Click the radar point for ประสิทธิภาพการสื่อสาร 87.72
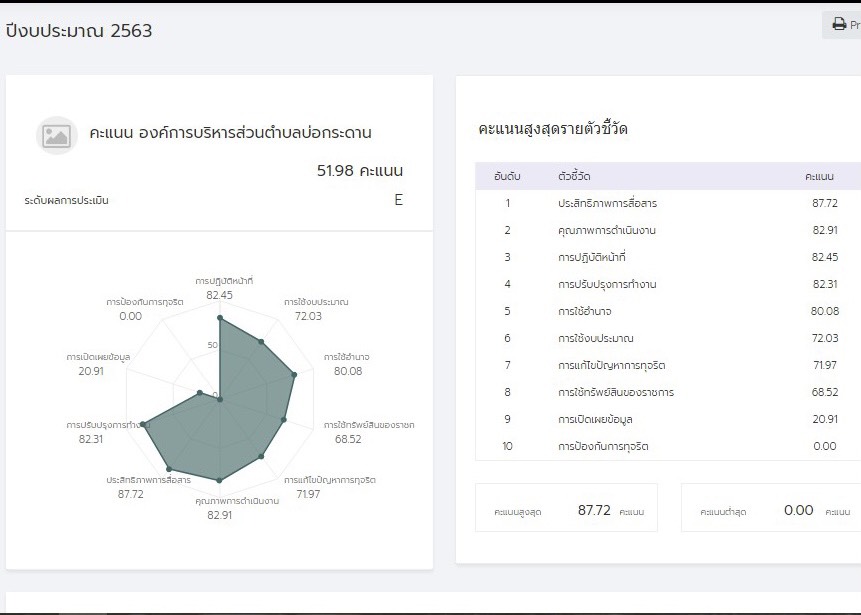 coord(169,468)
